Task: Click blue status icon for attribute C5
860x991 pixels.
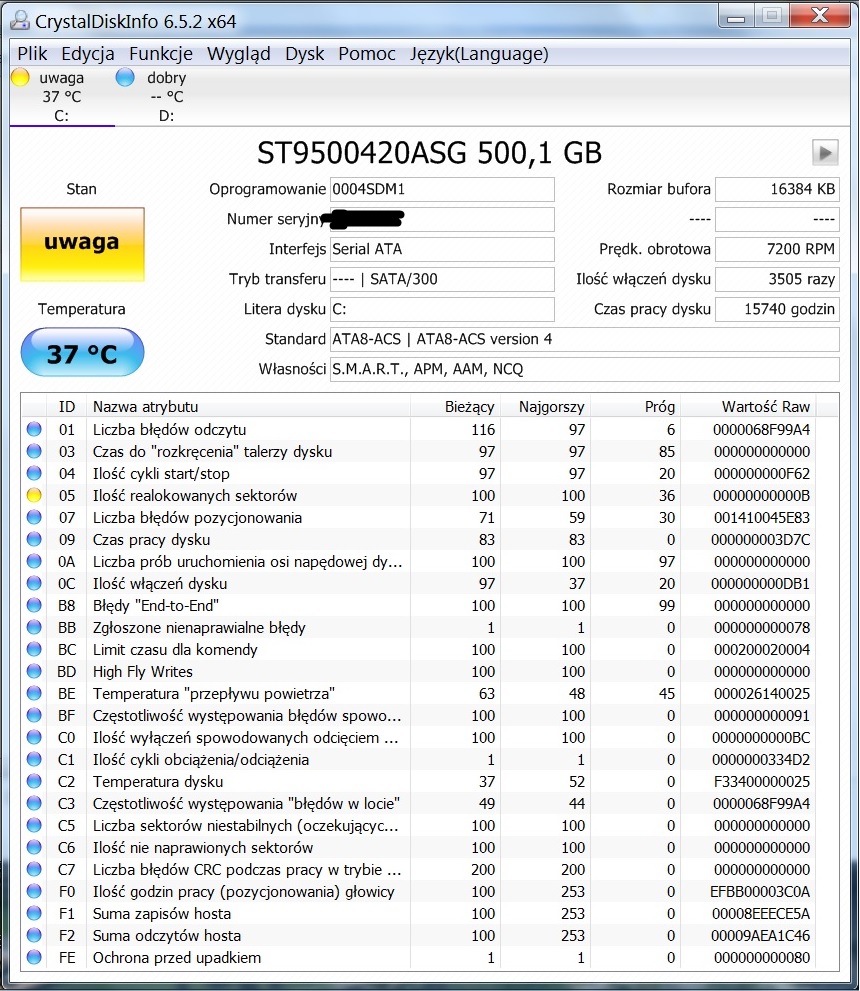Action: [34, 825]
